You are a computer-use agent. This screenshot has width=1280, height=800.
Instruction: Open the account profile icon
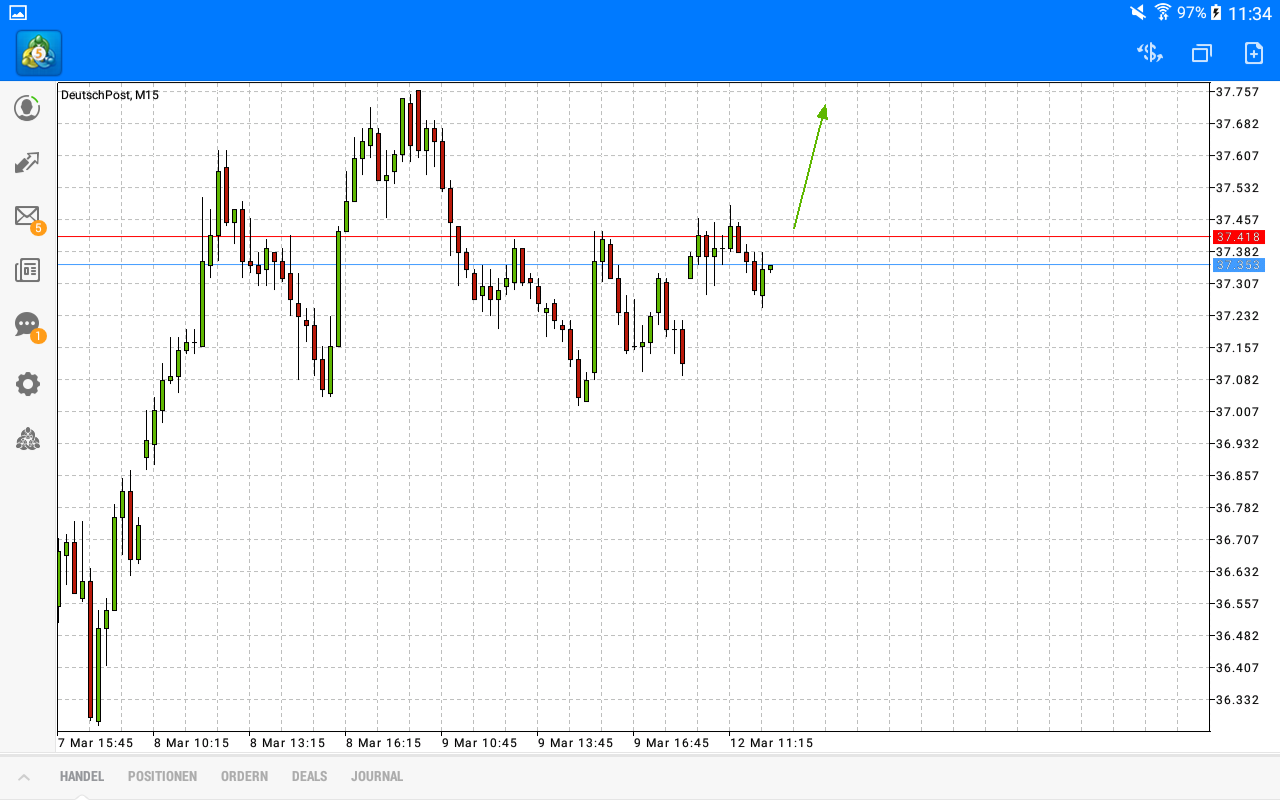tap(27, 108)
